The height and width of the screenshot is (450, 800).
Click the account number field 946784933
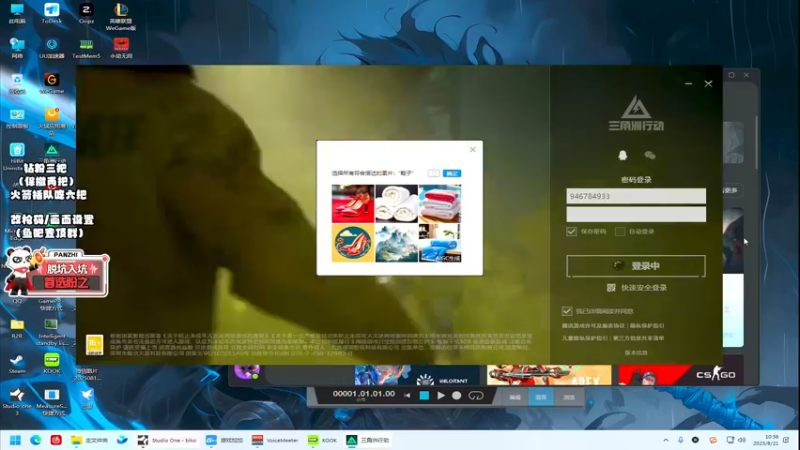(636, 196)
